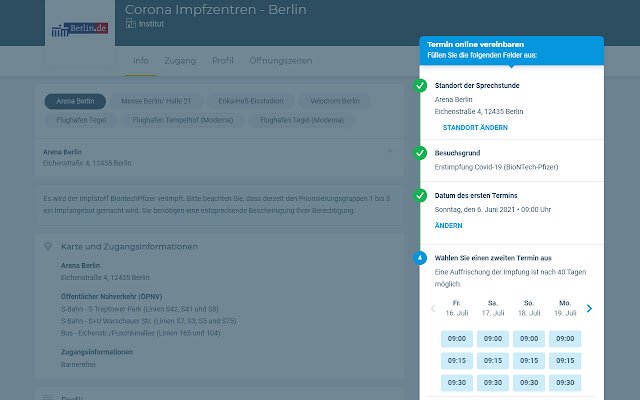This screenshot has height=400, width=640.
Task: Click the green checkmark beside Datum des ersten Termins
Action: coord(420,196)
